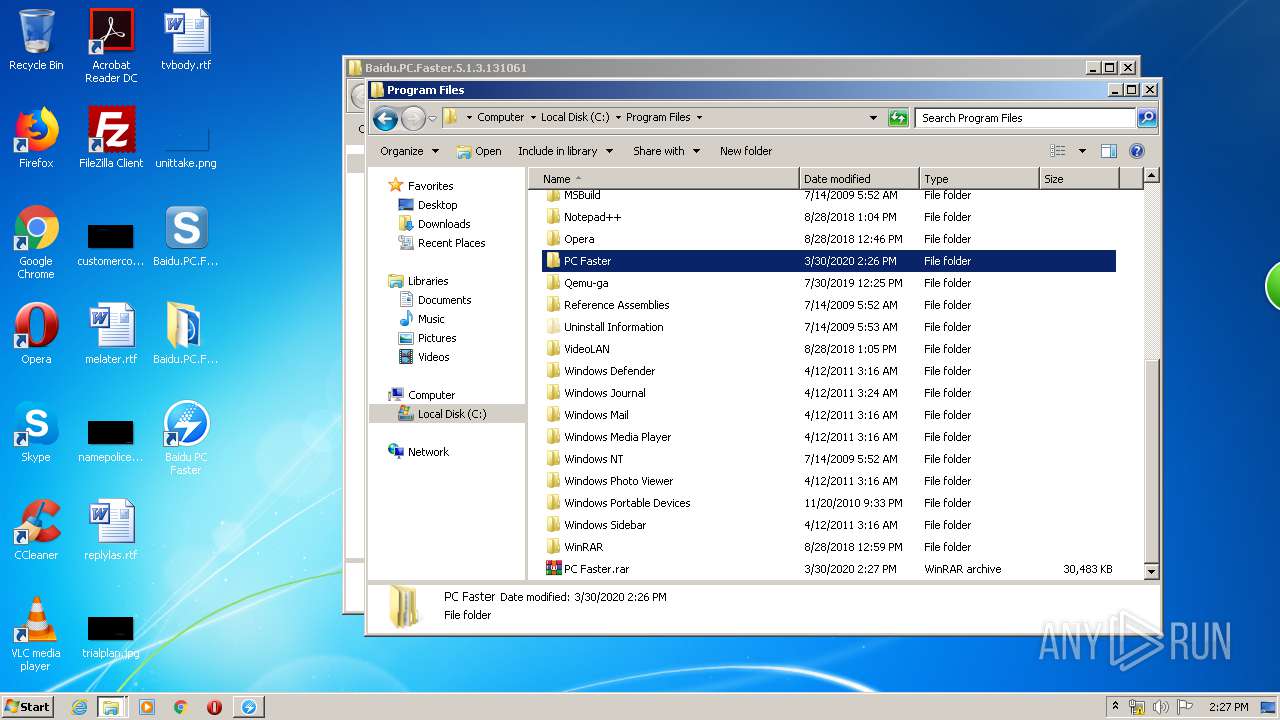Open the view options dropdown arrow
1280x720 pixels.
tap(1082, 151)
